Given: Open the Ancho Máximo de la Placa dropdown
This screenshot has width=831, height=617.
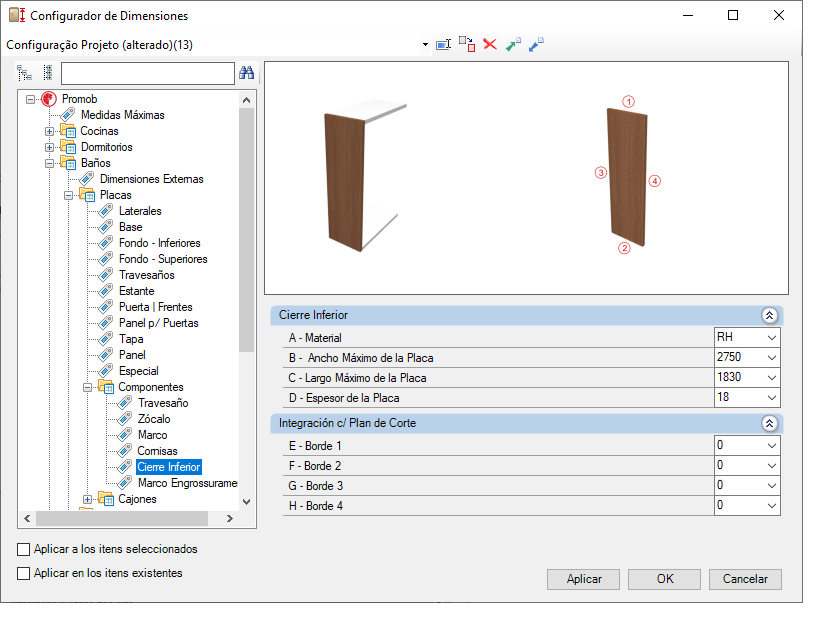Looking at the screenshot, I should pyautogui.click(x=772, y=358).
